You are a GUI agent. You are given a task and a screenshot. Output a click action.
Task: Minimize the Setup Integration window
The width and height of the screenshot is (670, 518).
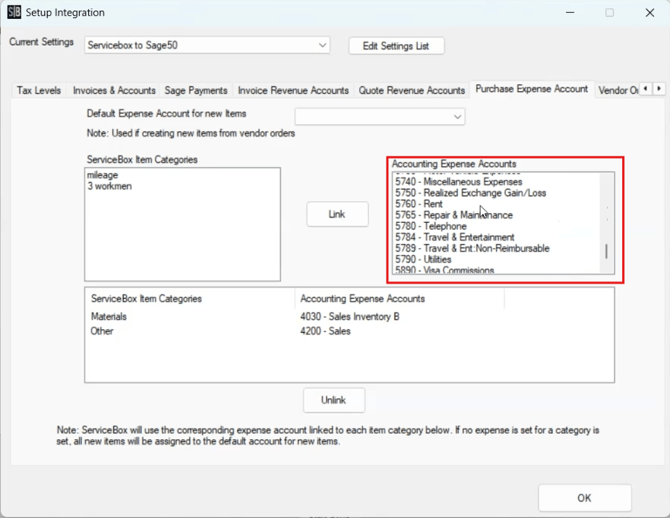click(570, 12)
